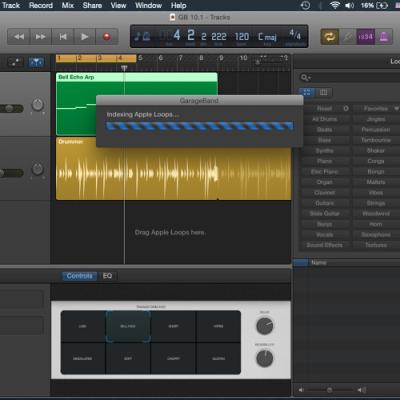Switch to the Controls tab
Screen dimensions: 400x400
pos(79,276)
